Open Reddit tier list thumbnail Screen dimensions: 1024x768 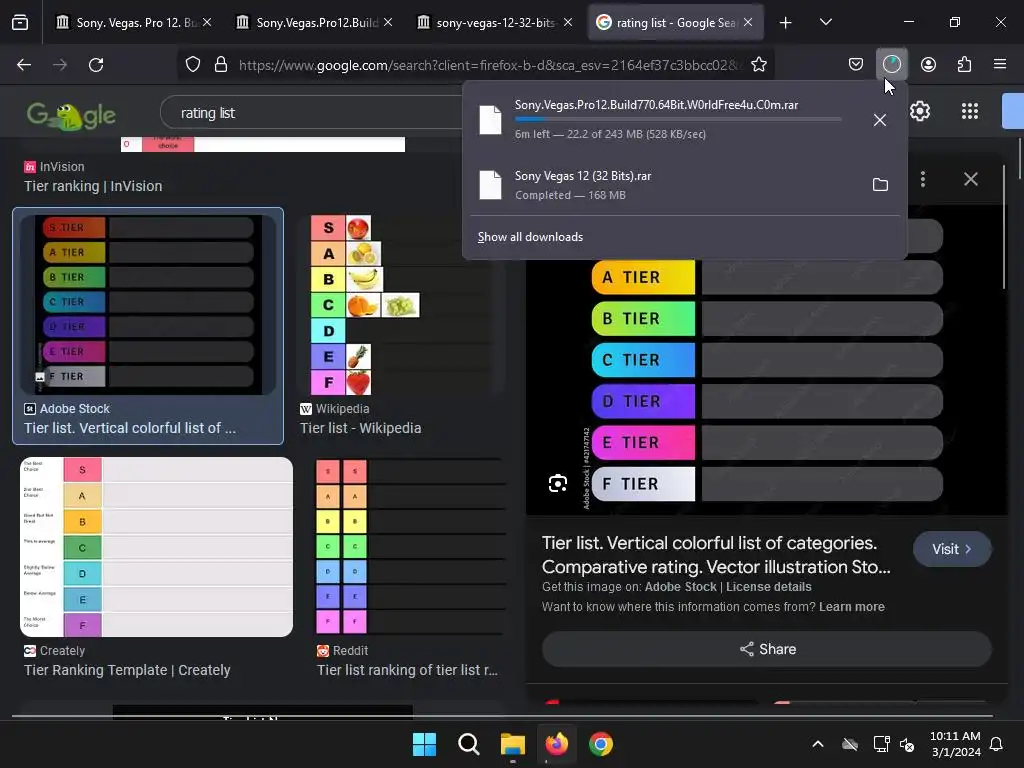pyautogui.click(x=410, y=547)
